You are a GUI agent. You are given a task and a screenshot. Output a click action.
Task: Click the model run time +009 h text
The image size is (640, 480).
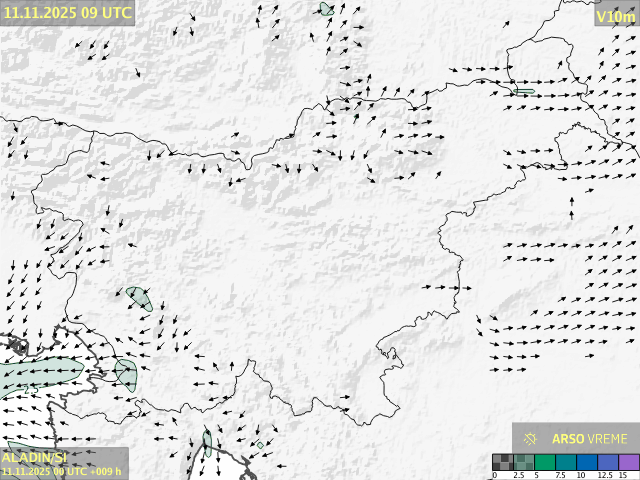[x=62, y=471]
